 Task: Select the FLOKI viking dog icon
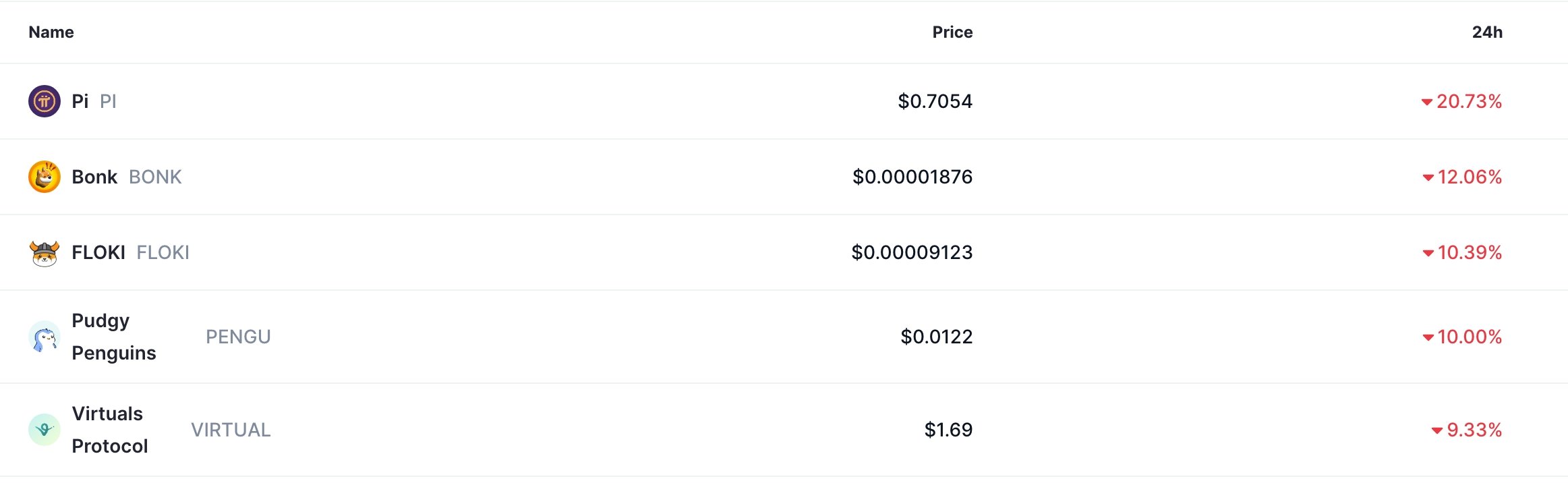coord(43,252)
